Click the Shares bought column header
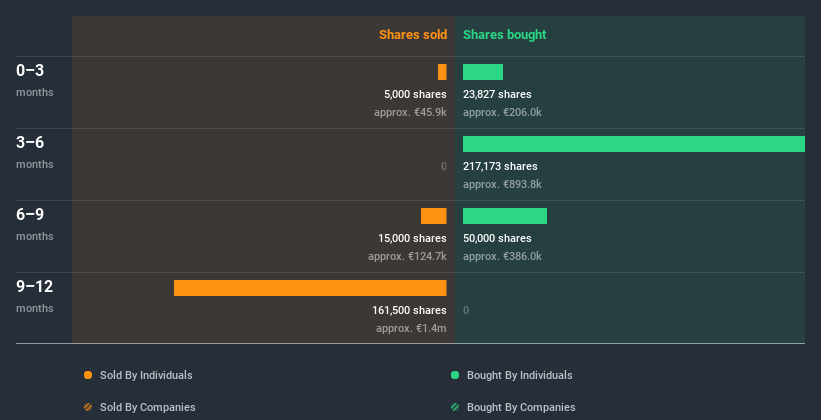 pyautogui.click(x=504, y=35)
